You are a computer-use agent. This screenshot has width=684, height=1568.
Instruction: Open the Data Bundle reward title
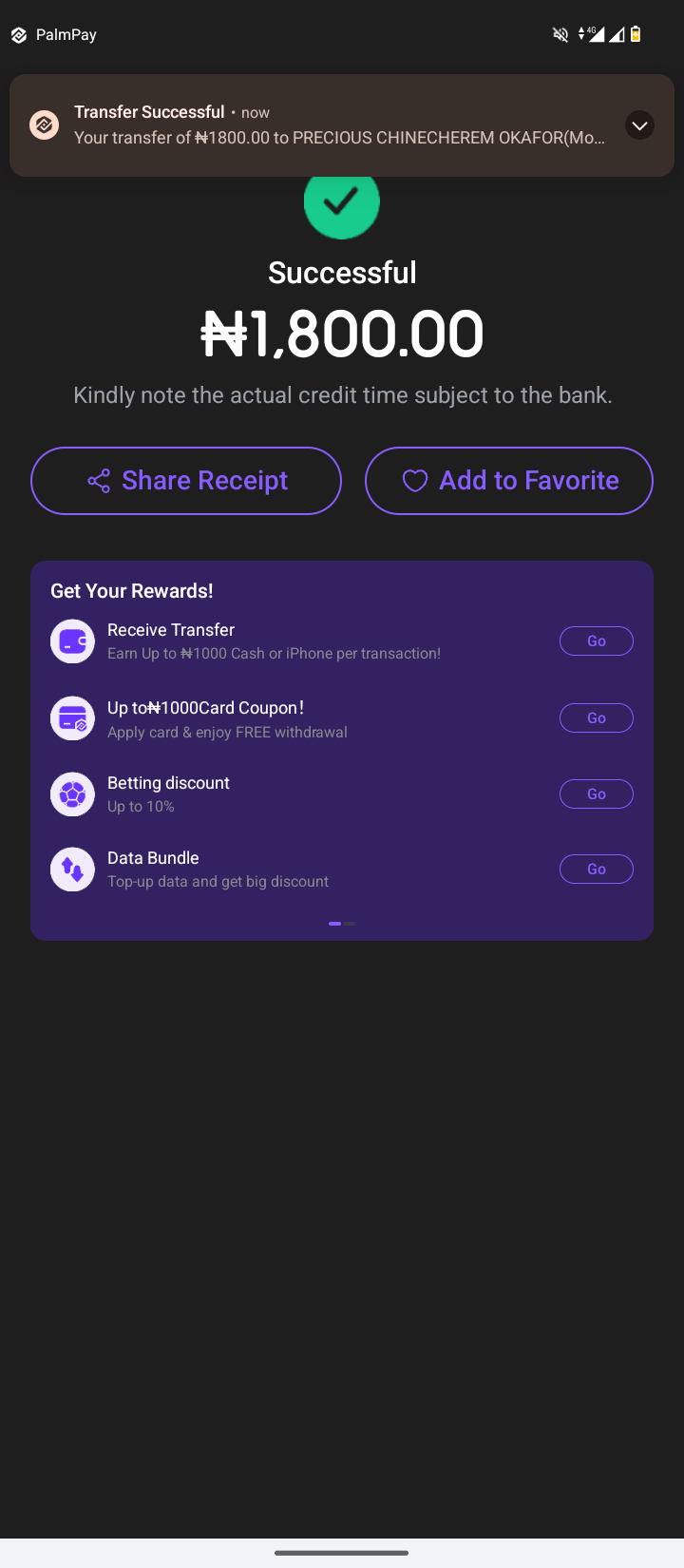(x=153, y=858)
